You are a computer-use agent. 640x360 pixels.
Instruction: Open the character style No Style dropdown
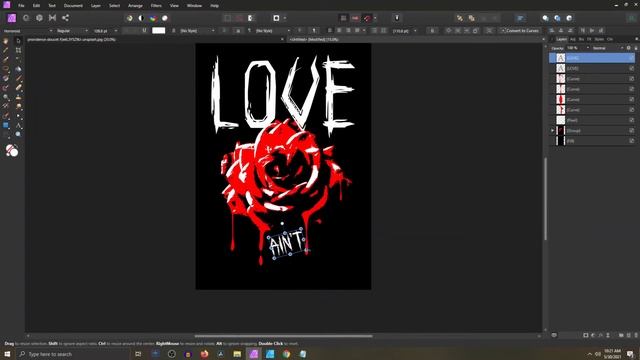tap(197, 31)
